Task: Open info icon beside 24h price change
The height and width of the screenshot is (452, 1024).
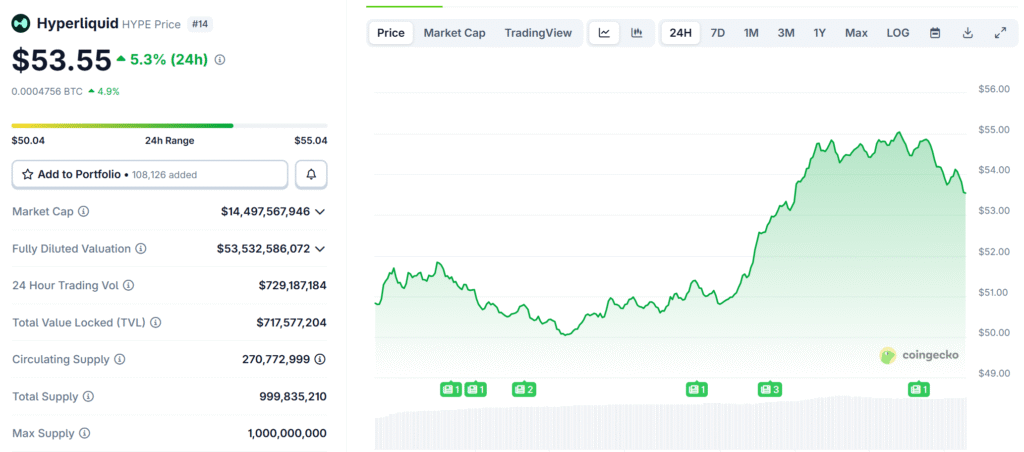Action: click(220, 60)
